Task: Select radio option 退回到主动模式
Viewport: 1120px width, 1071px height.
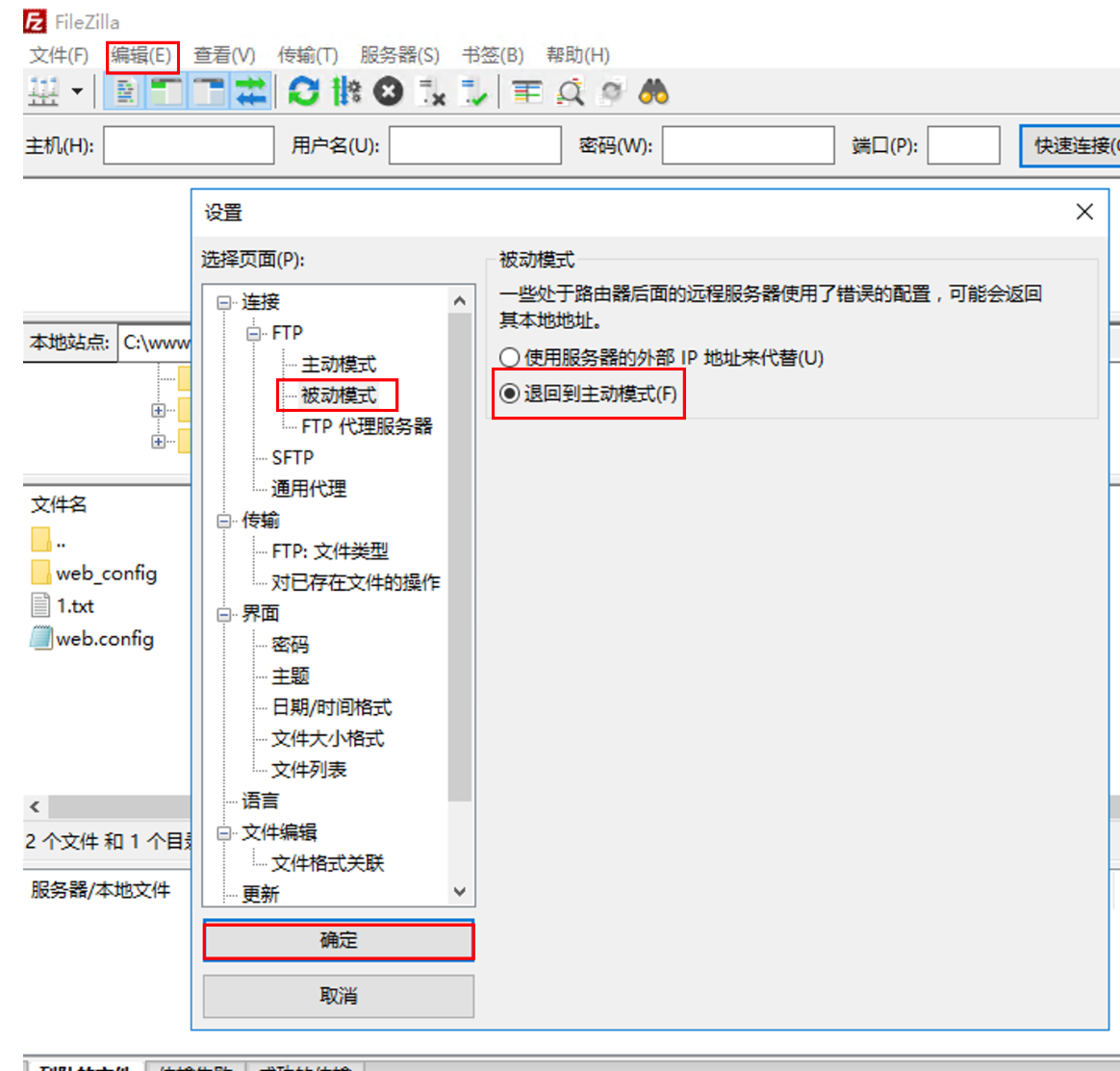Action: pos(510,394)
